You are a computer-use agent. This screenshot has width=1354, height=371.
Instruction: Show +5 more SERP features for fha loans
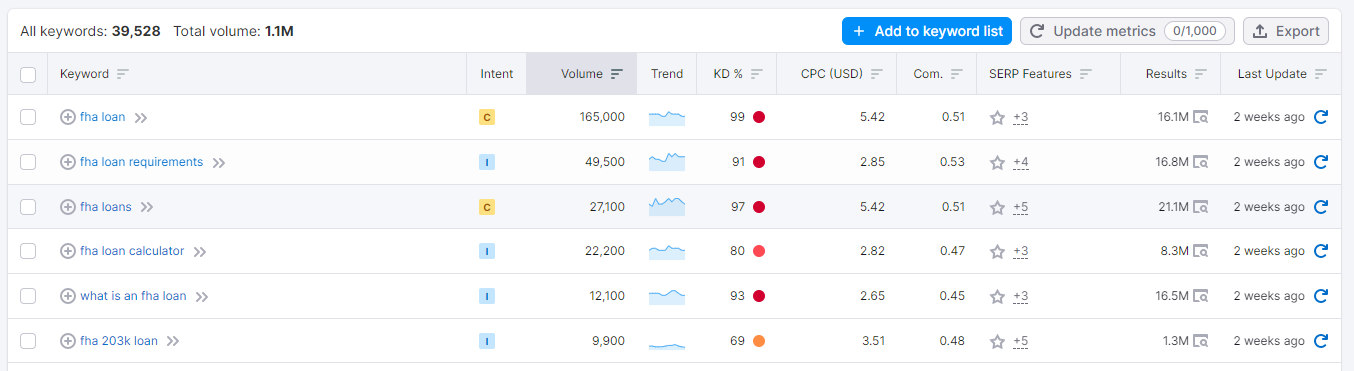coord(1020,207)
